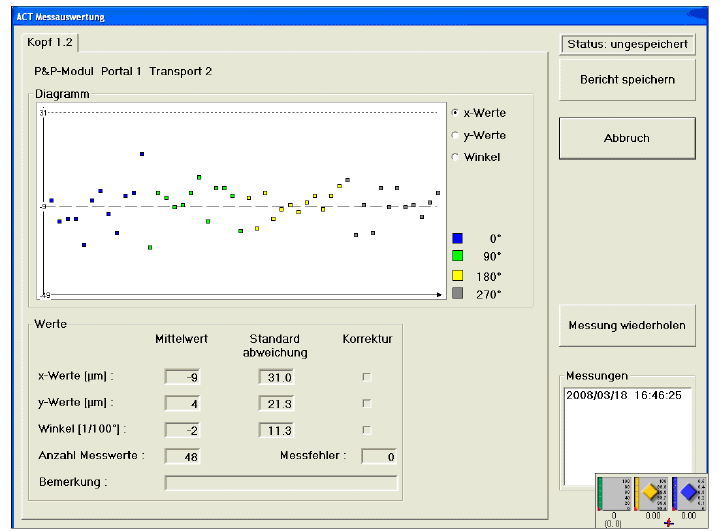Viewport: 721px width, 531px height.
Task: Toggle Korrektur checkbox for y-Werte row
Action: point(366,403)
